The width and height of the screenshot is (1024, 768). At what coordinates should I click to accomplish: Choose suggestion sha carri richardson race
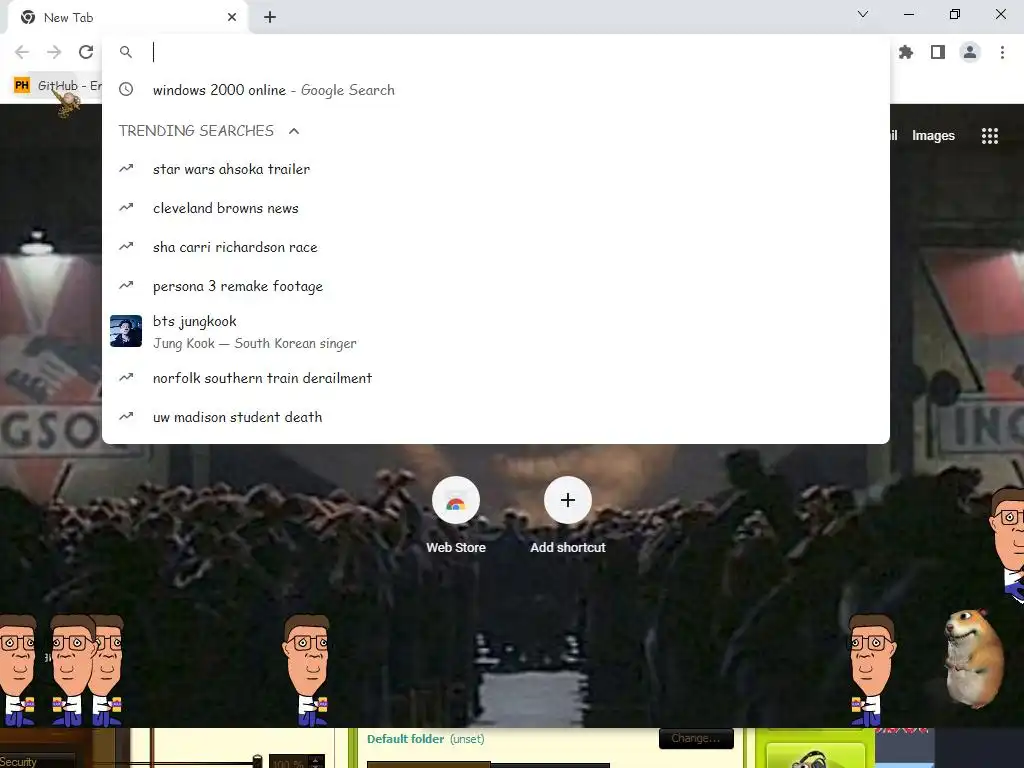point(496,248)
